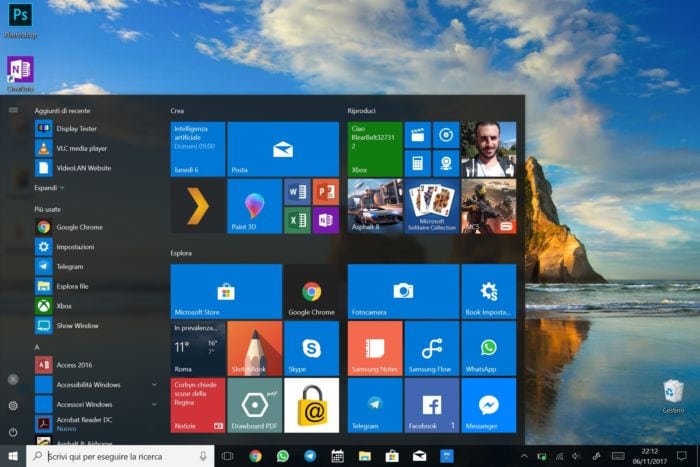Open the OneNote desktop shortcut
Viewport: 700px width, 467px height.
20,74
